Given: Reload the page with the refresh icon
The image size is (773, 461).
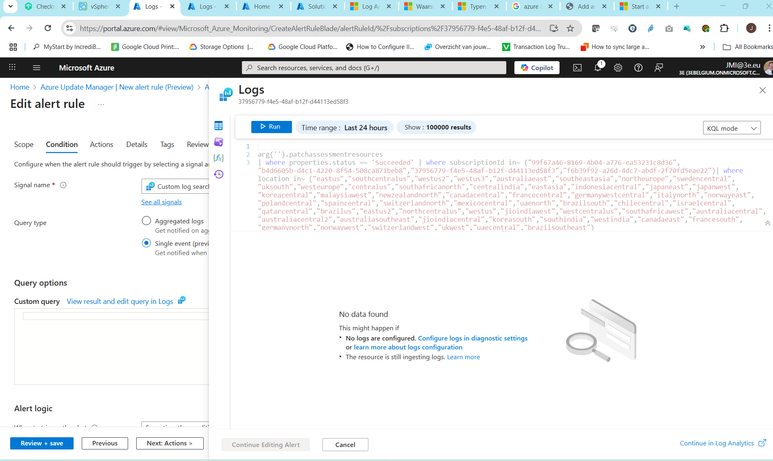Looking at the screenshot, I should (48, 28).
